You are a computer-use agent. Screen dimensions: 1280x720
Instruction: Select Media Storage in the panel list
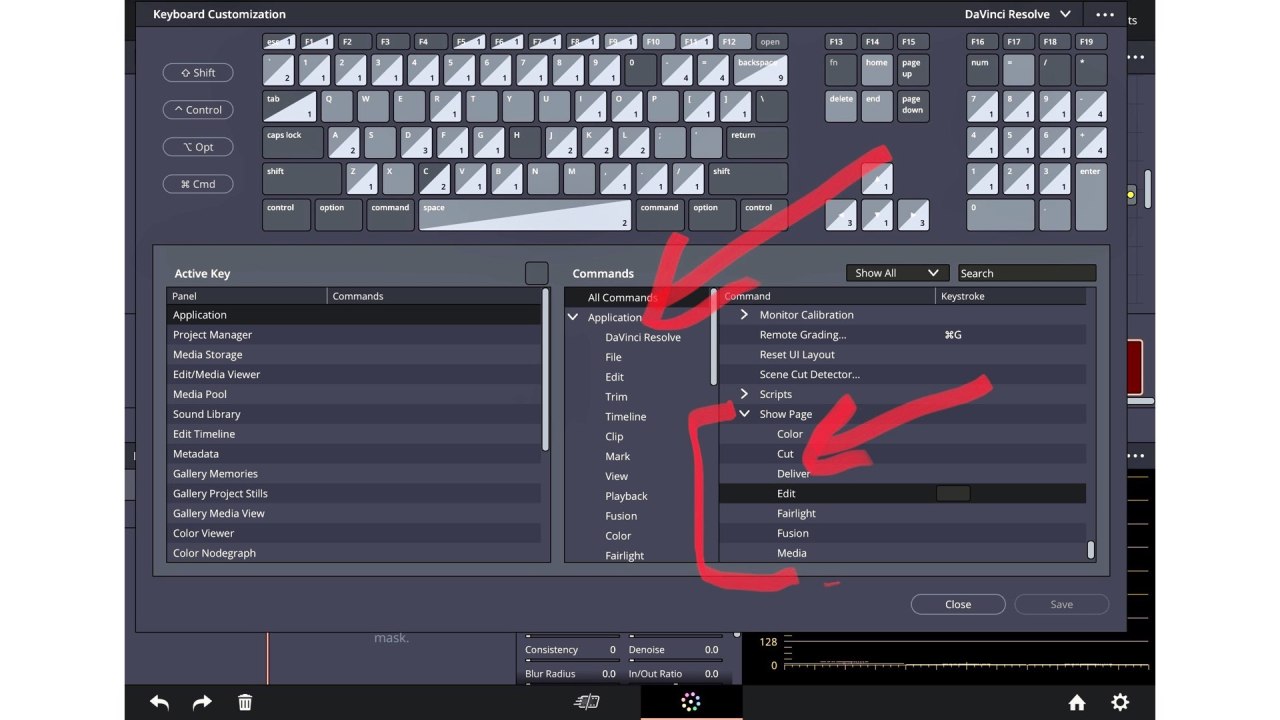[x=354, y=355]
